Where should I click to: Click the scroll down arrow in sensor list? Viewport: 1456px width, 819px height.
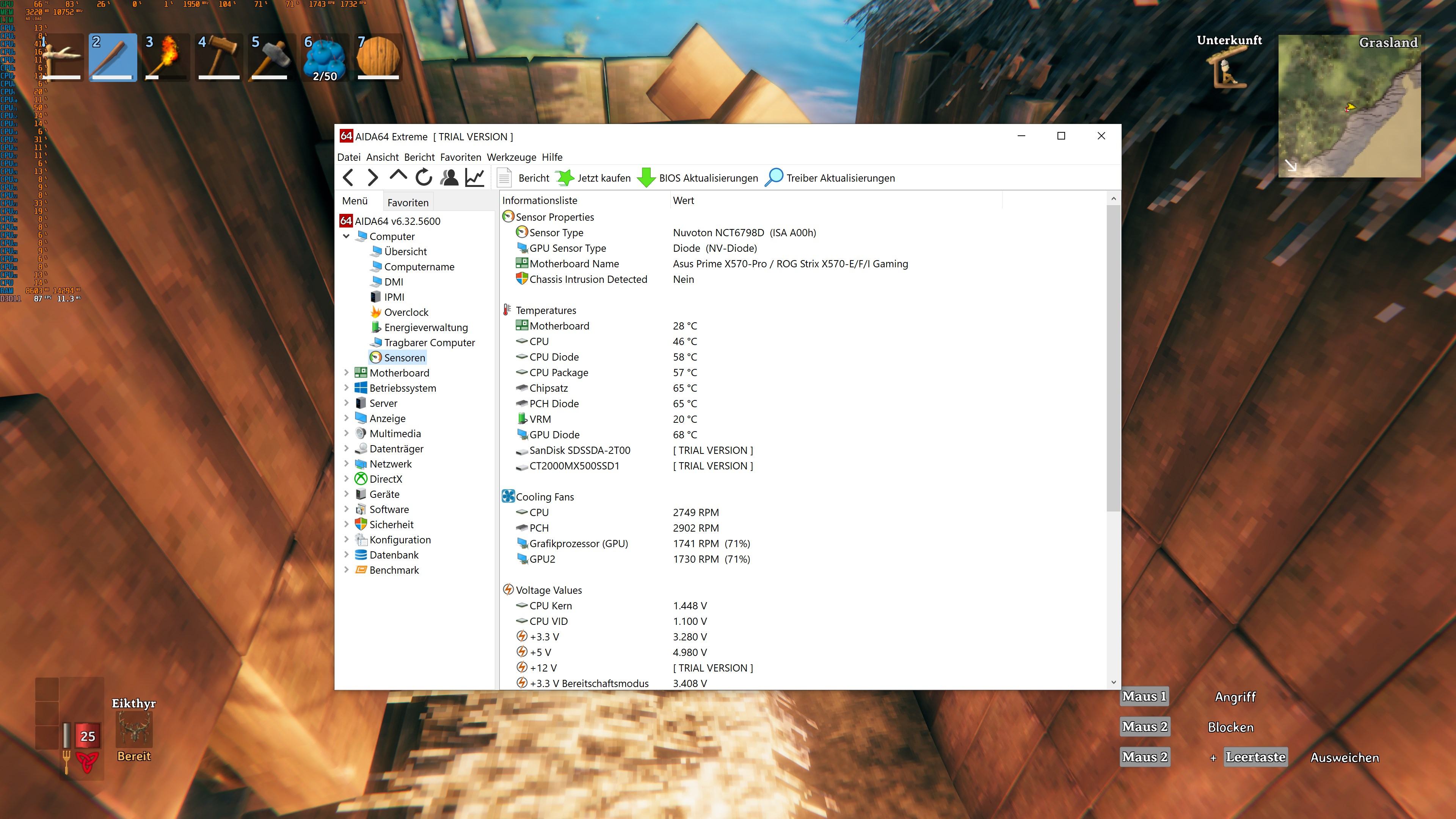pyautogui.click(x=1113, y=682)
